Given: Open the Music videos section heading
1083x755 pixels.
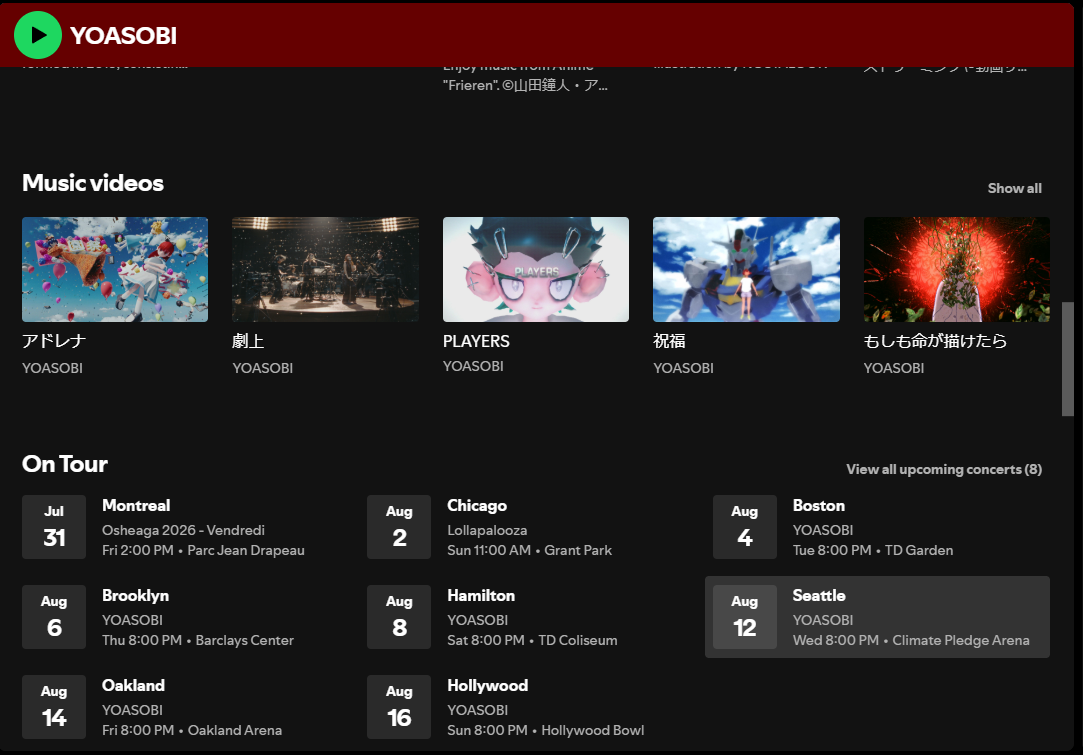Looking at the screenshot, I should click(93, 183).
